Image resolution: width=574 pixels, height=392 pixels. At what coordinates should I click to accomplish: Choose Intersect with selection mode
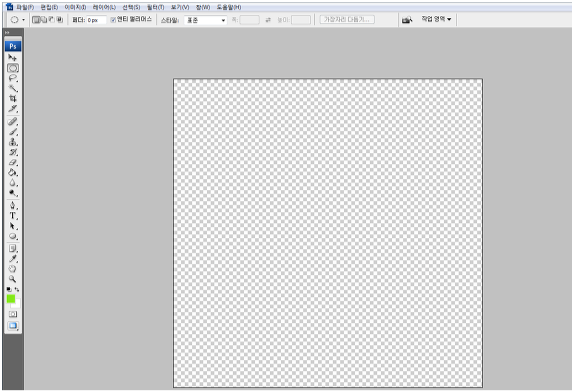[x=60, y=20]
